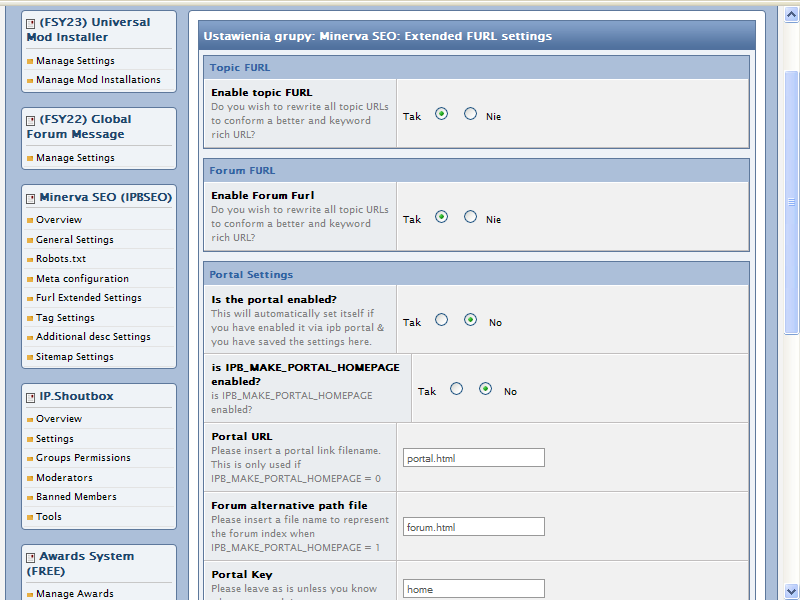This screenshot has height=600, width=800.
Task: Select Tak for IPB_MAKE_PORTAL_HOMEPAGE enabled
Action: pos(456,389)
